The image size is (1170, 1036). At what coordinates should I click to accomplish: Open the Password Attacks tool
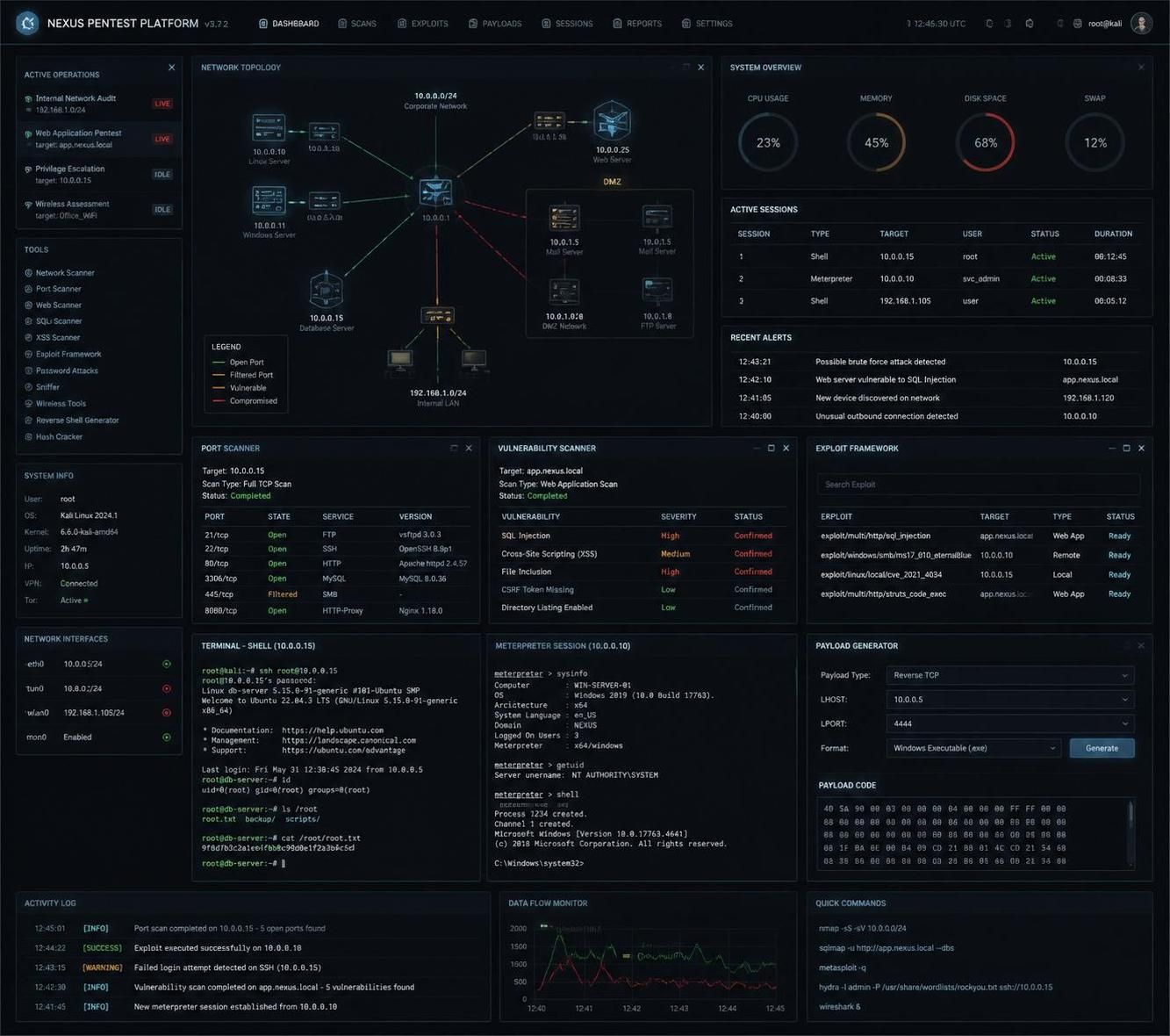point(66,371)
